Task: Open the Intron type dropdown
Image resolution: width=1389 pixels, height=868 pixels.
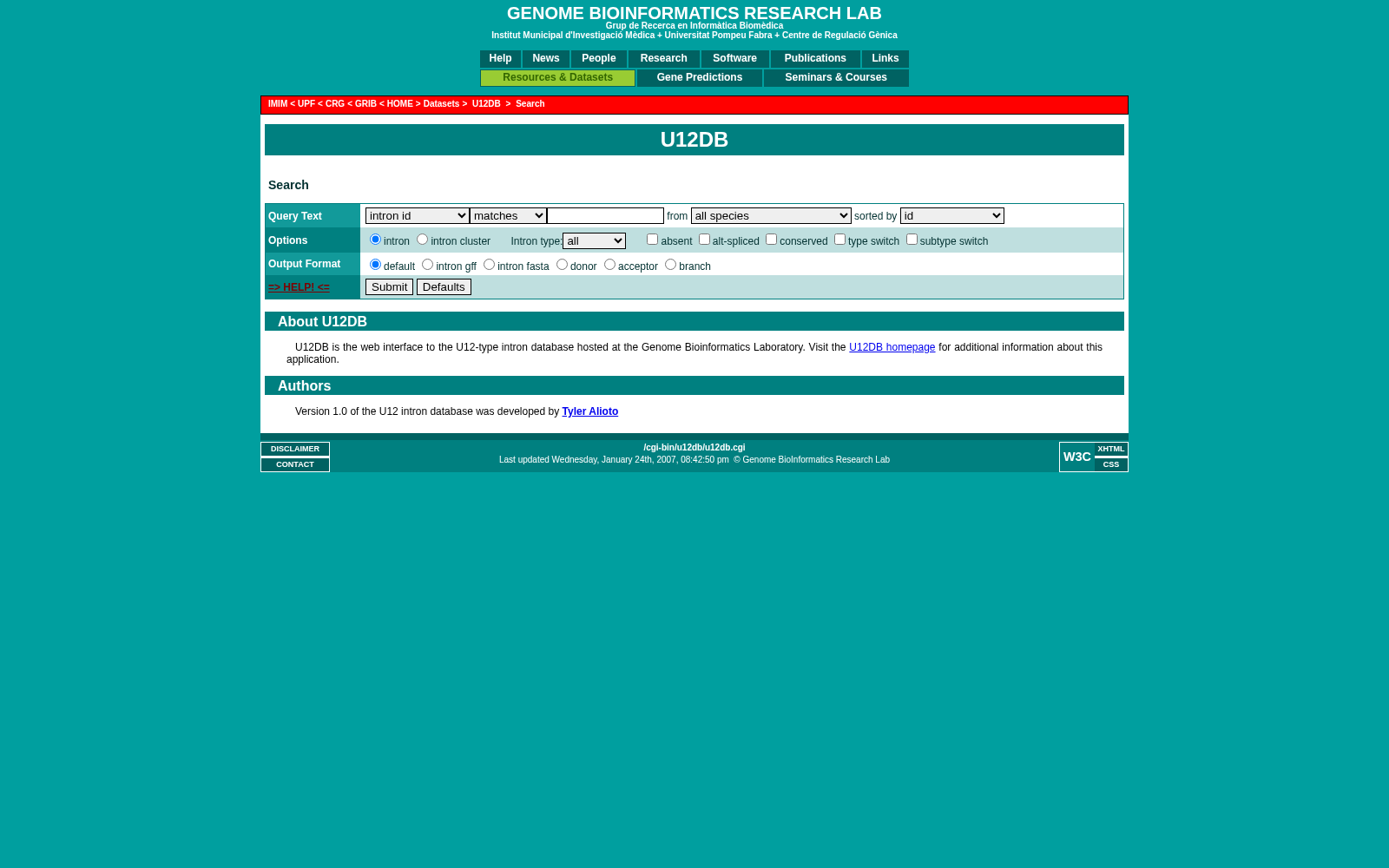Action: pos(594,241)
